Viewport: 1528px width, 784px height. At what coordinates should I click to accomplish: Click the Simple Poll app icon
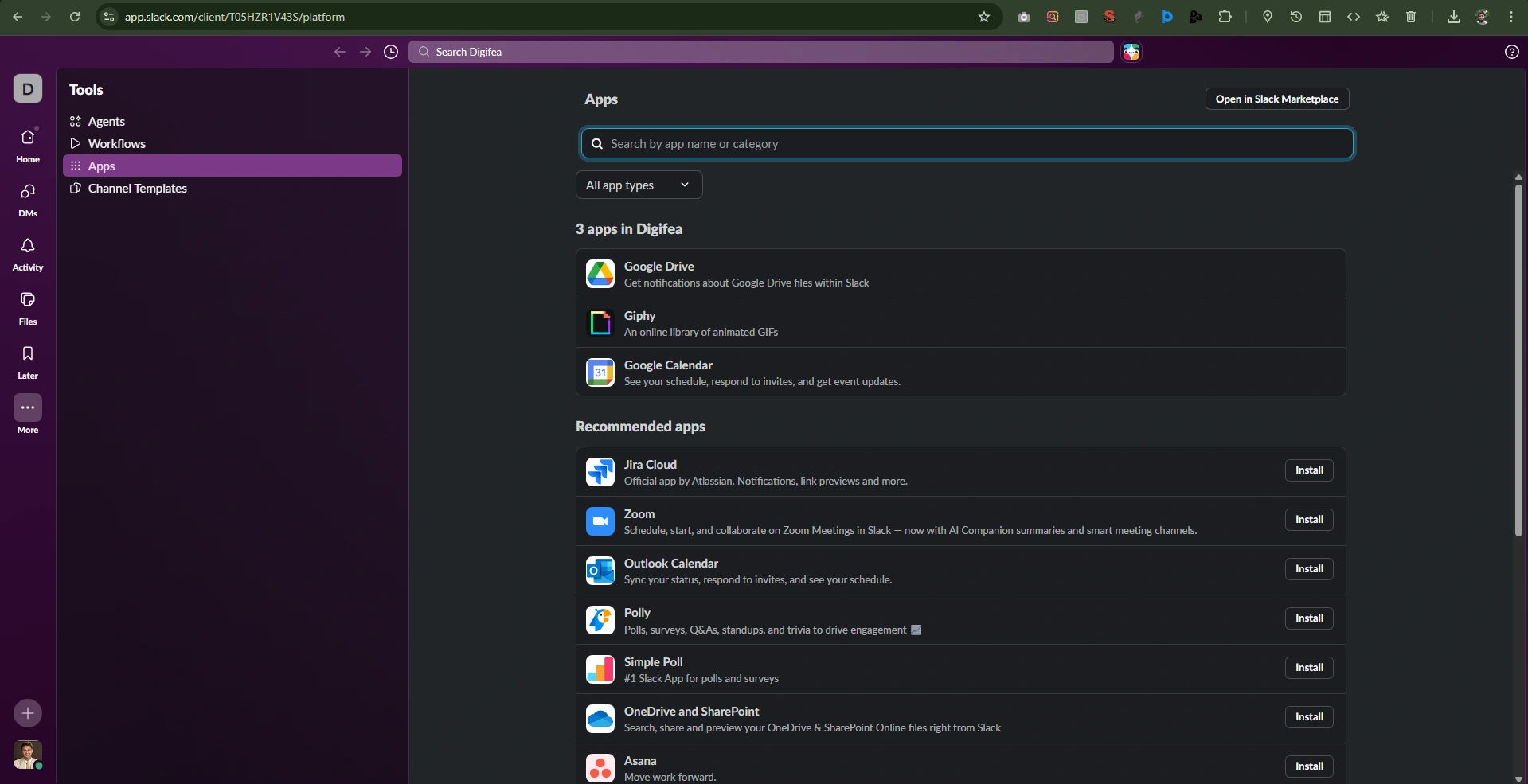coord(600,669)
